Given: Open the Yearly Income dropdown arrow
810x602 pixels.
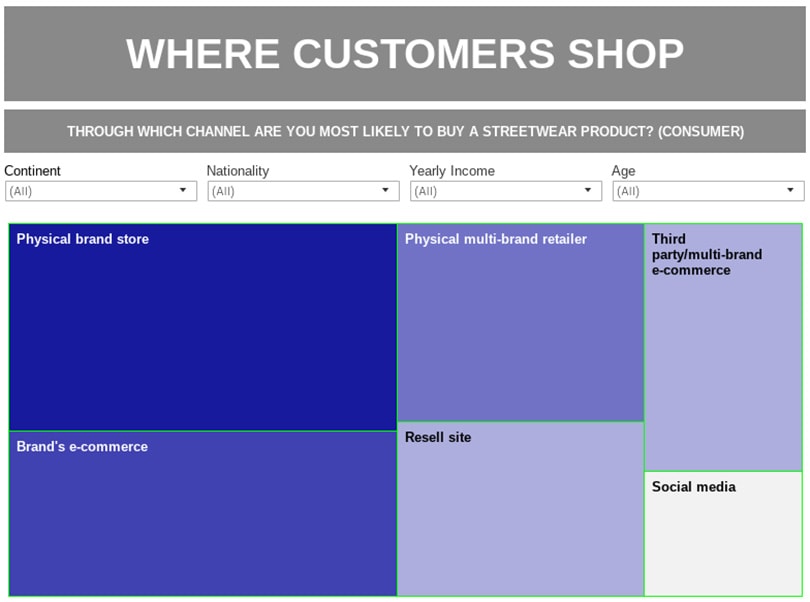Looking at the screenshot, I should click(589, 190).
